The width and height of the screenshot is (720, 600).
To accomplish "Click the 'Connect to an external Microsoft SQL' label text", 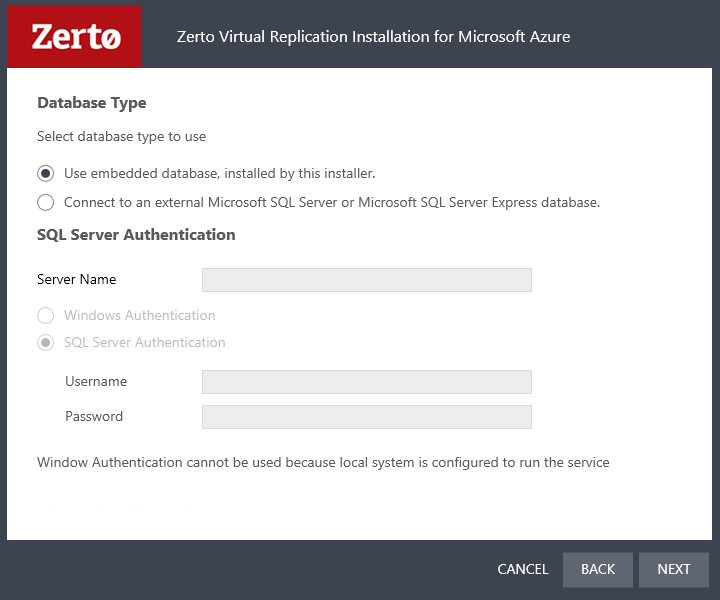I will tap(332, 202).
